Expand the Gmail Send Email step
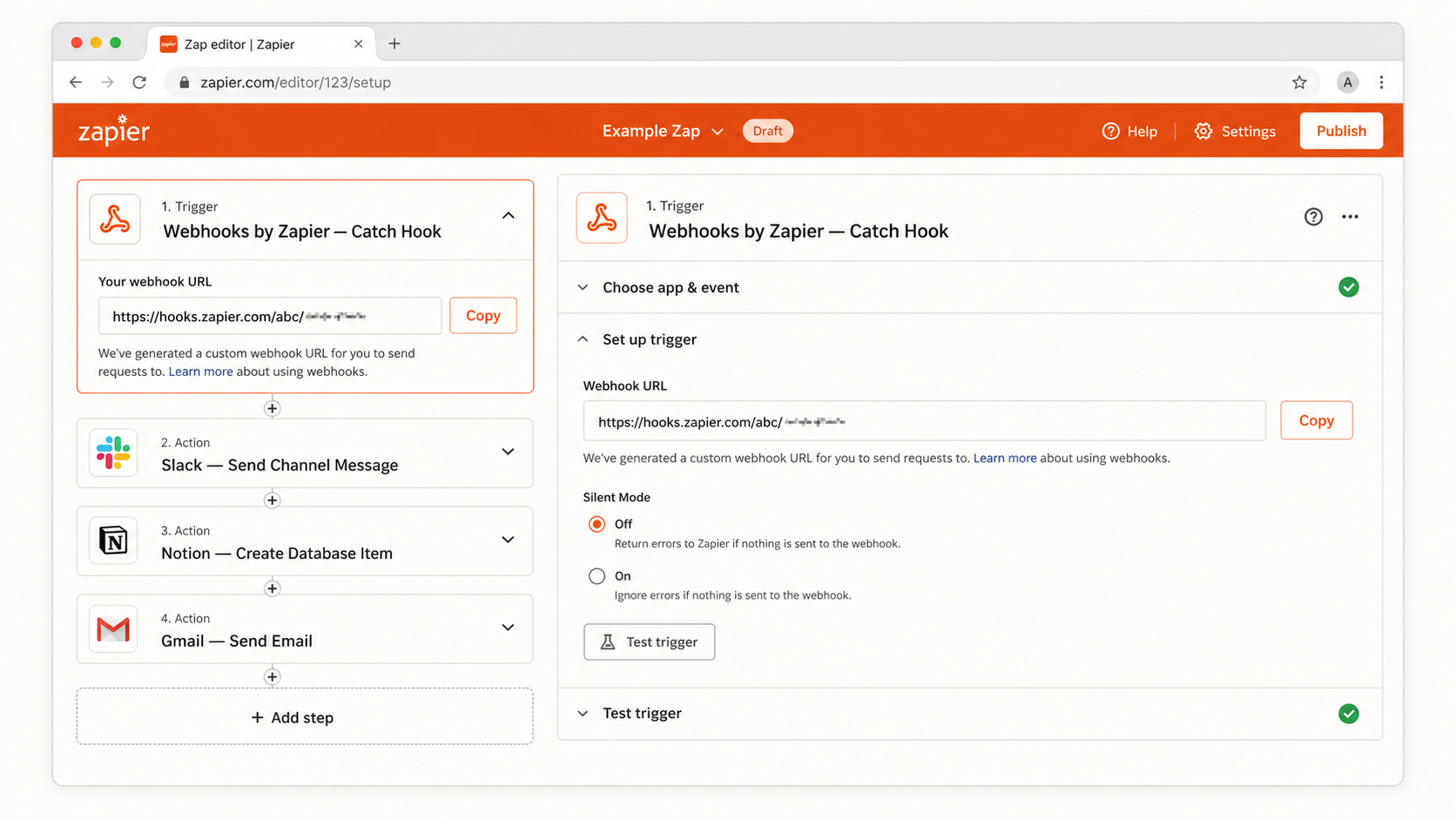 508,628
